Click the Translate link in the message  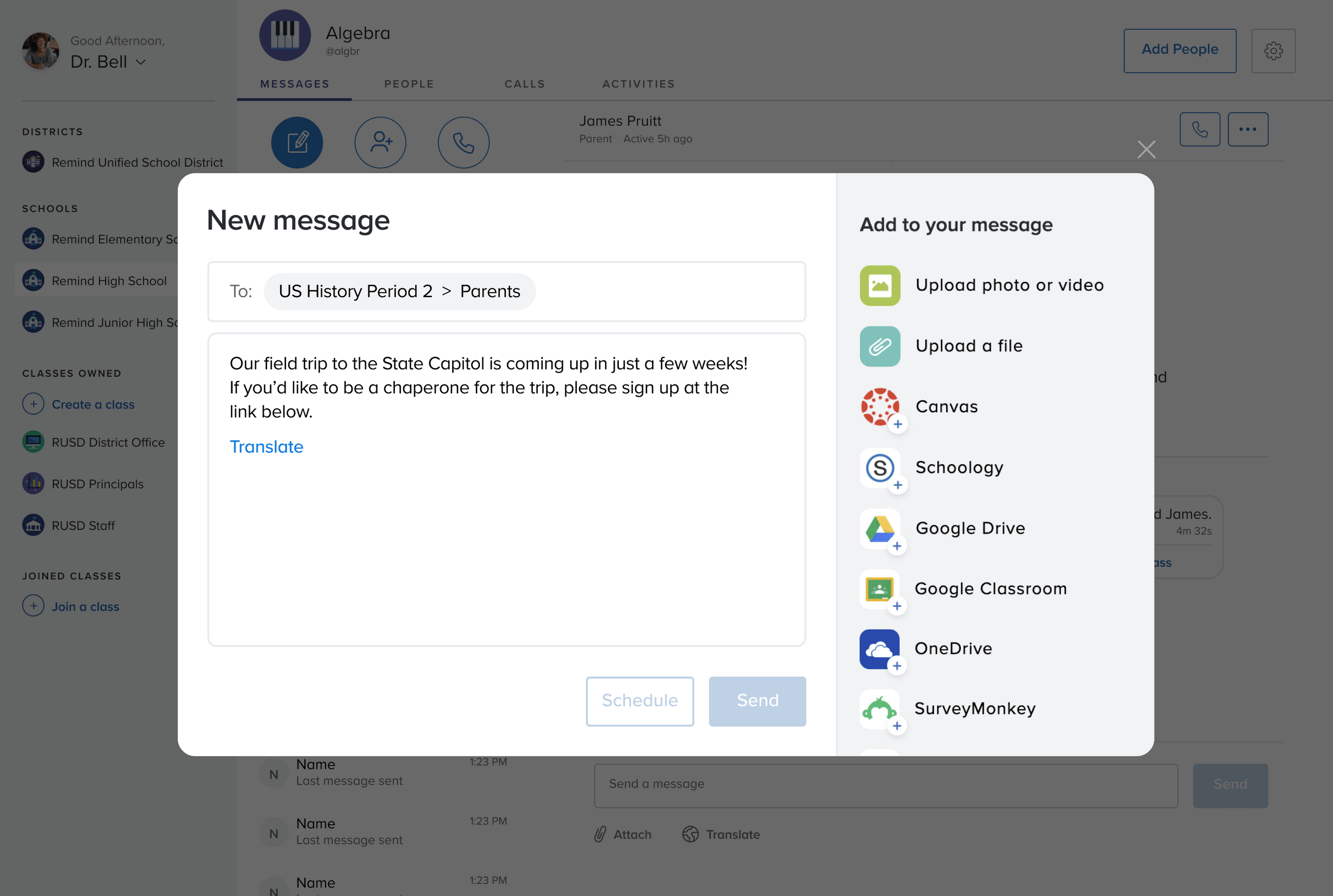(266, 446)
